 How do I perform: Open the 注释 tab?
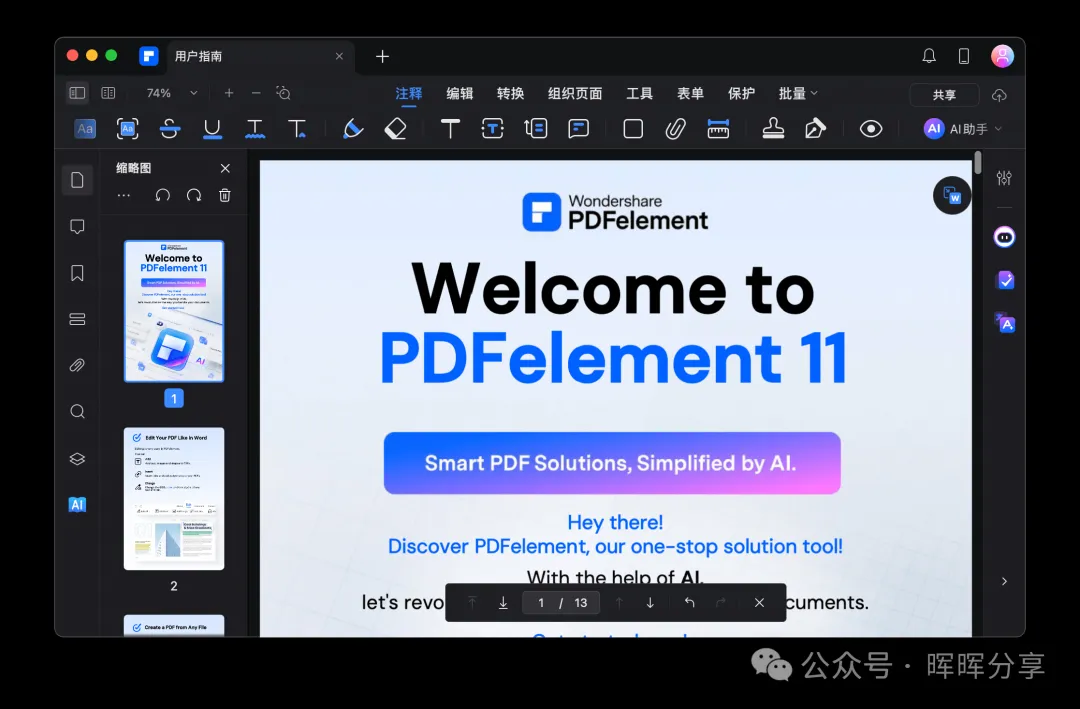click(408, 94)
